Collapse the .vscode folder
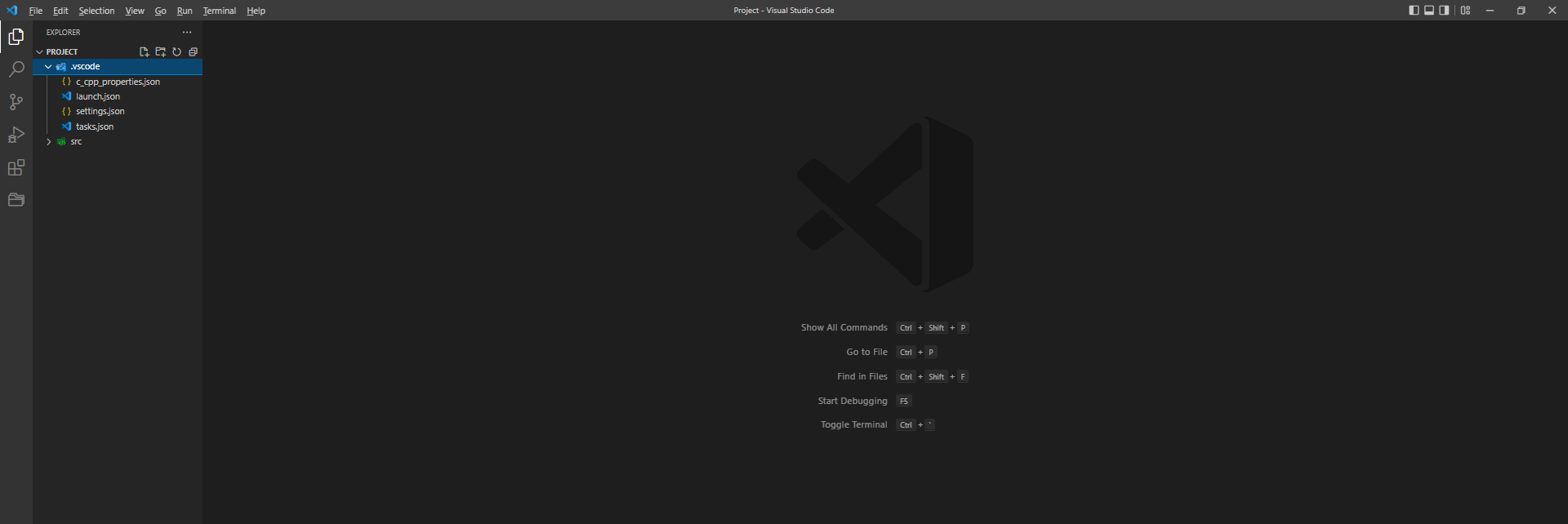 pos(118,67)
